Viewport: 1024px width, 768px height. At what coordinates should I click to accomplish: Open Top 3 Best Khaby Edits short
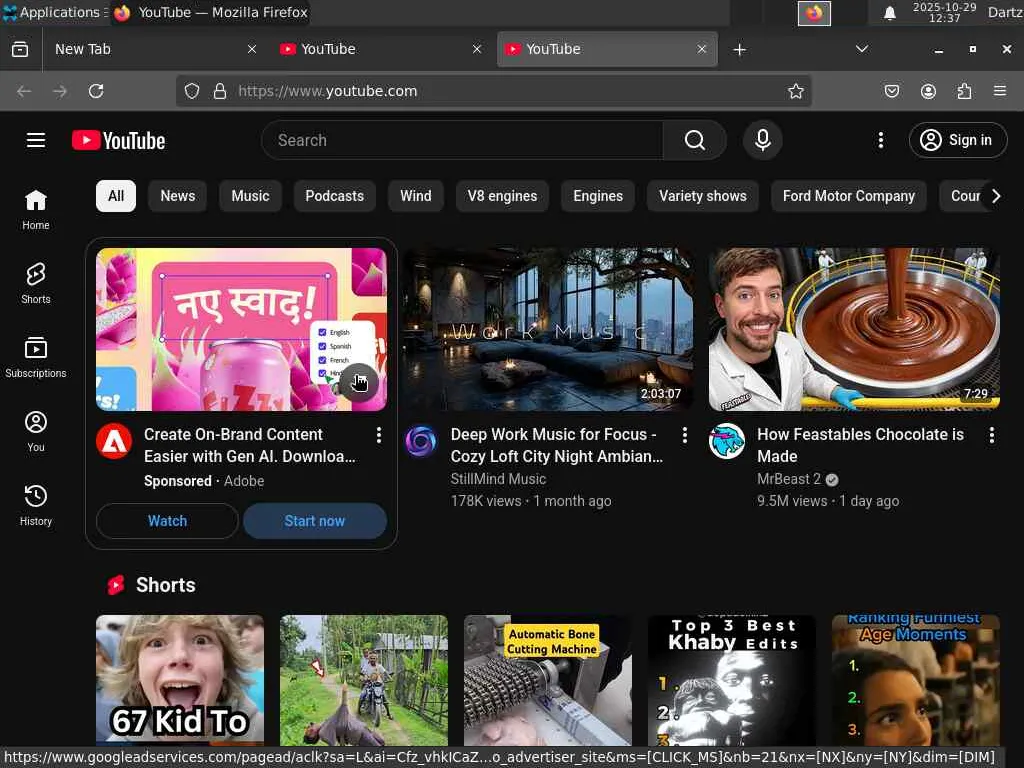click(x=731, y=680)
